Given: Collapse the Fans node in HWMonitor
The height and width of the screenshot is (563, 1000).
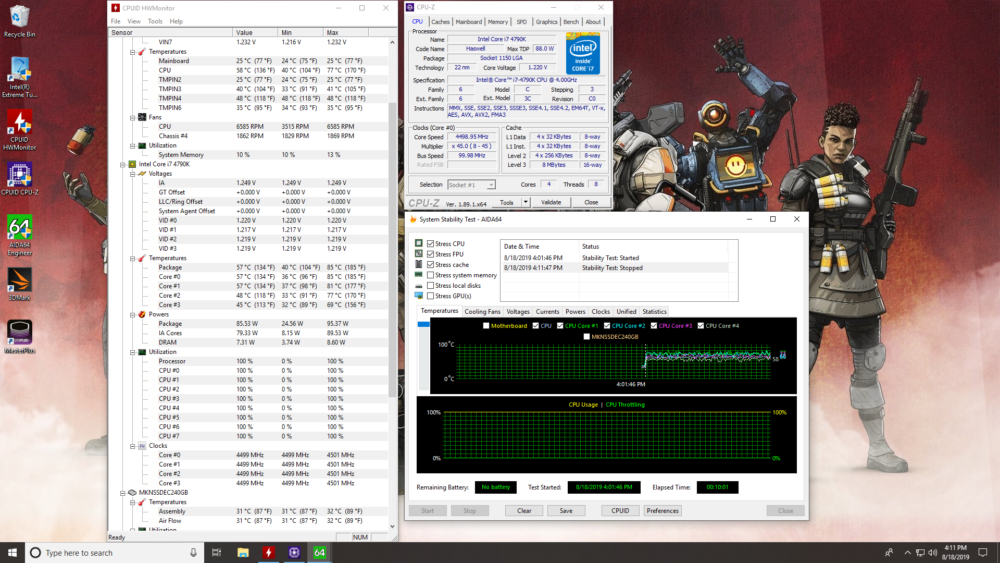Looking at the screenshot, I should pos(133,117).
